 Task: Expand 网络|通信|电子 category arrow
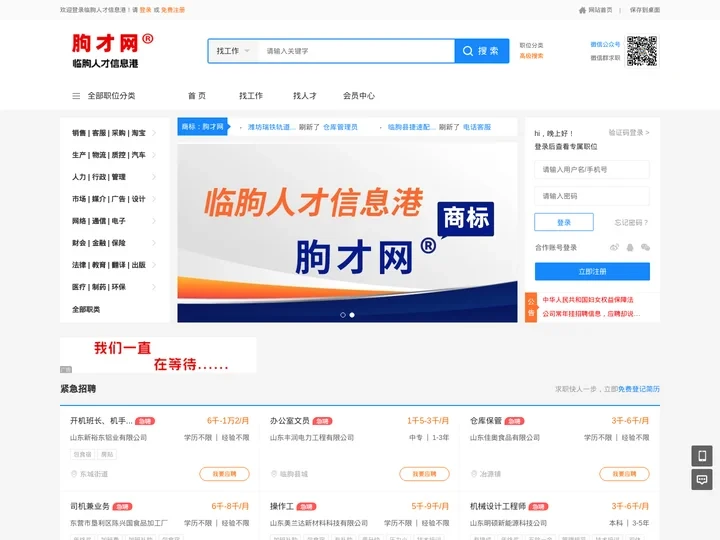pos(154,221)
